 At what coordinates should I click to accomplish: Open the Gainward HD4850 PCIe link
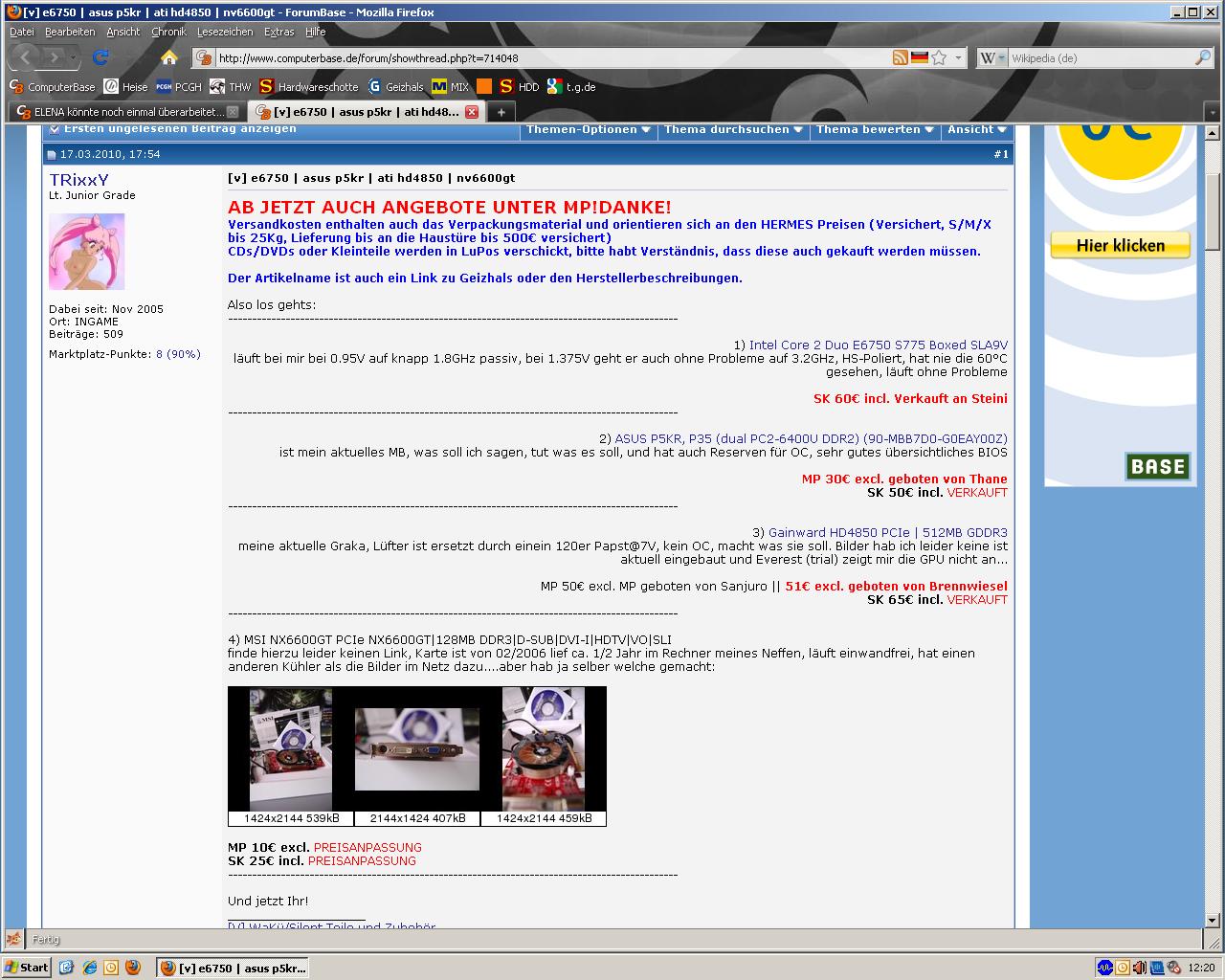[887, 532]
